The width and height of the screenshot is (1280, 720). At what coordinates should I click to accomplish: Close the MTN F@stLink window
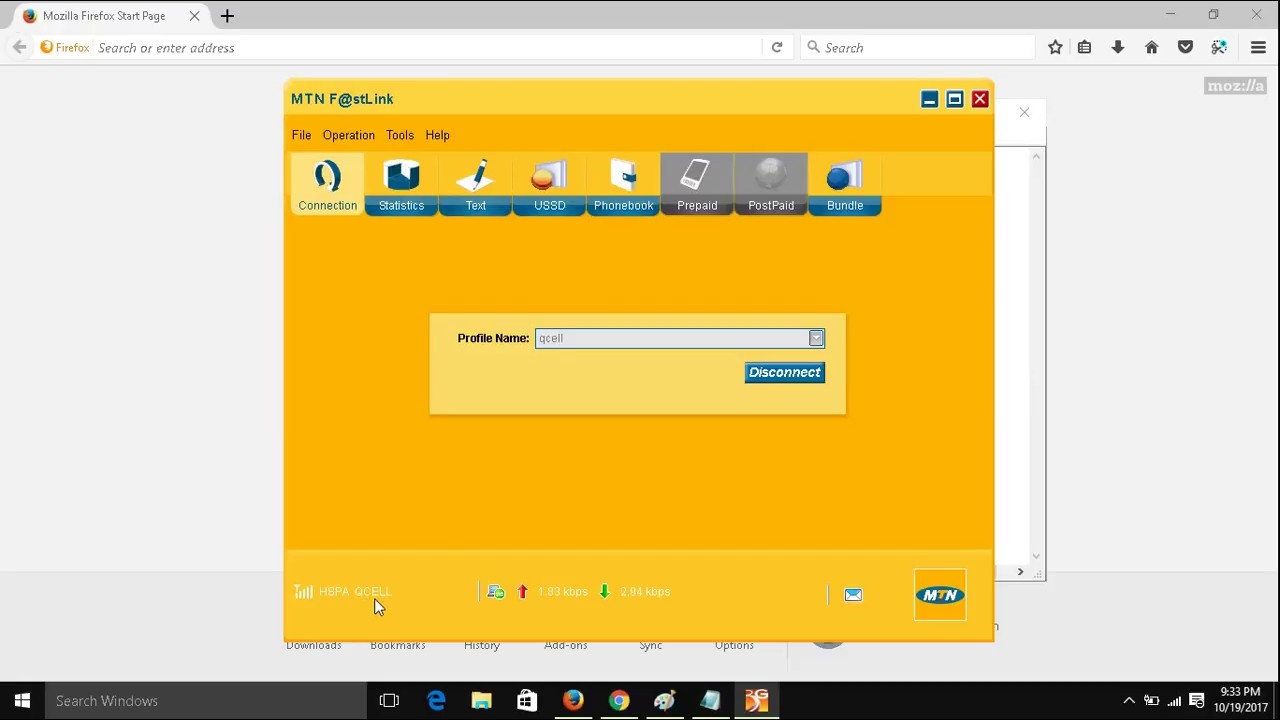tap(980, 99)
